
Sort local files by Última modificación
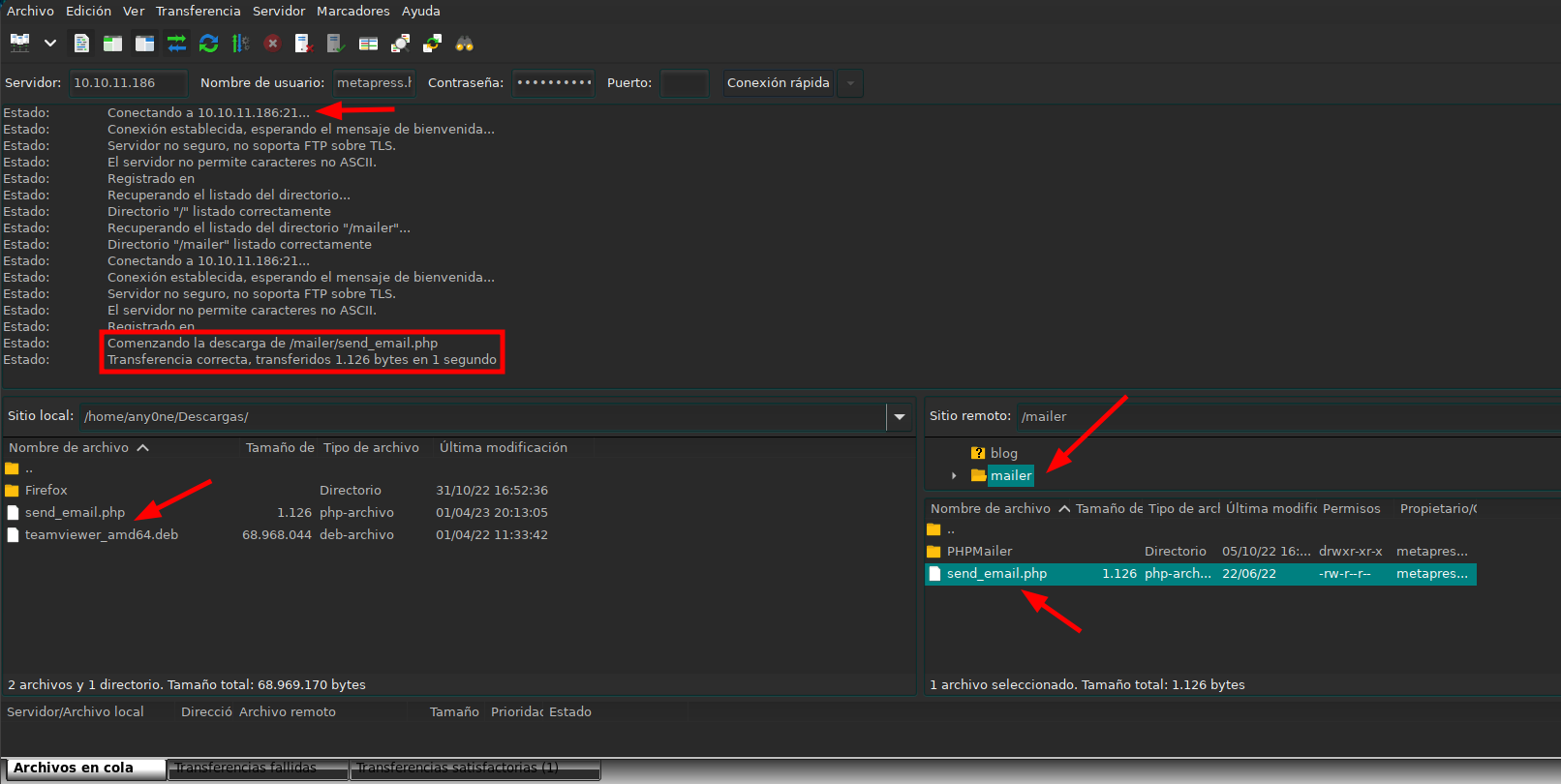tap(504, 447)
